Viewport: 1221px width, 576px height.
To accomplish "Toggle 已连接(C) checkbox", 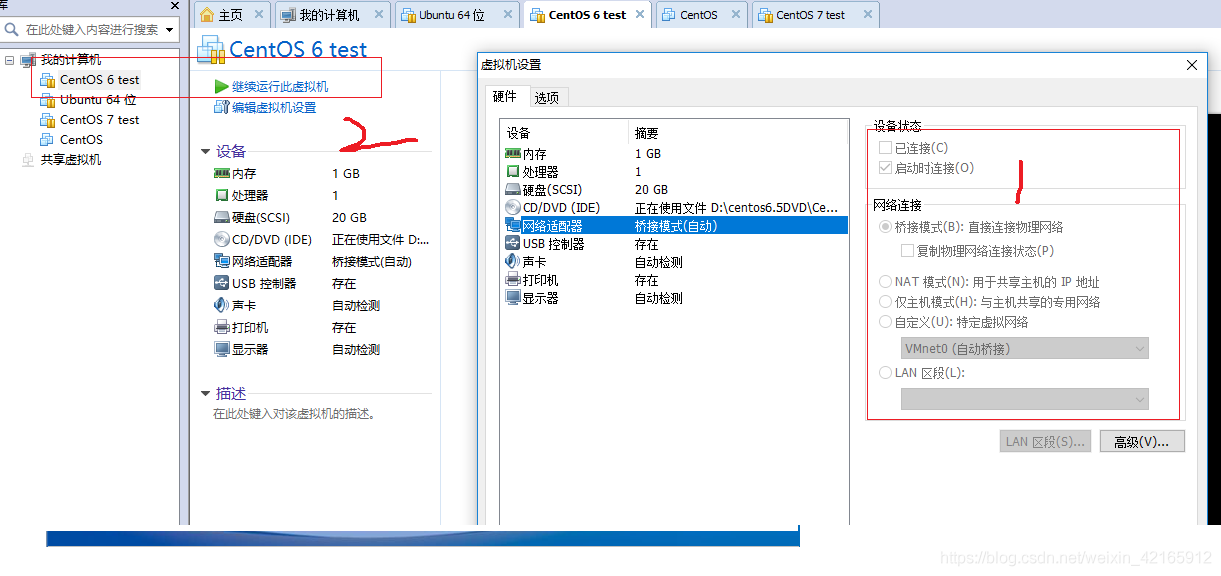I will tap(885, 148).
